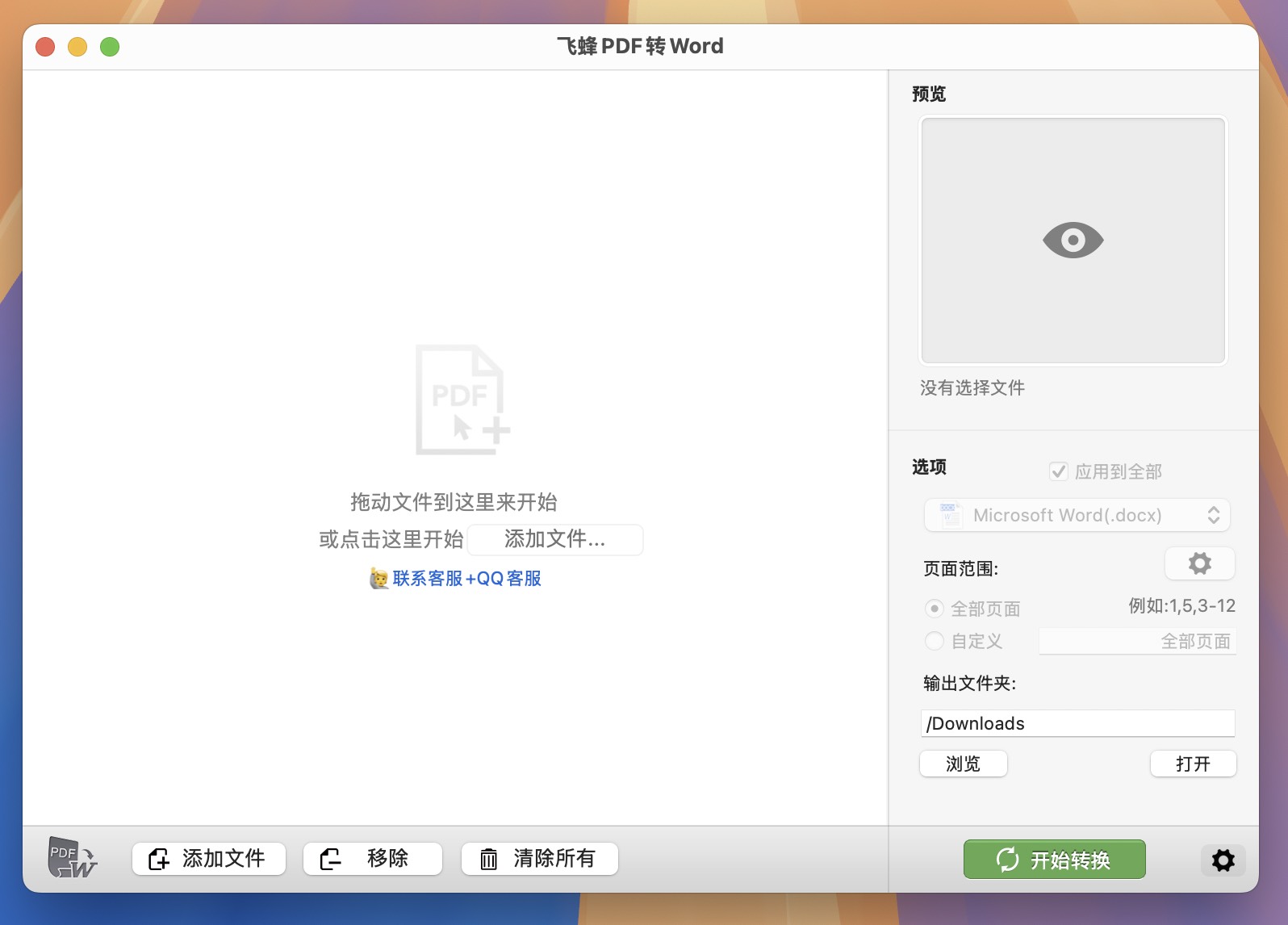Open page range gear settings button

click(1199, 563)
